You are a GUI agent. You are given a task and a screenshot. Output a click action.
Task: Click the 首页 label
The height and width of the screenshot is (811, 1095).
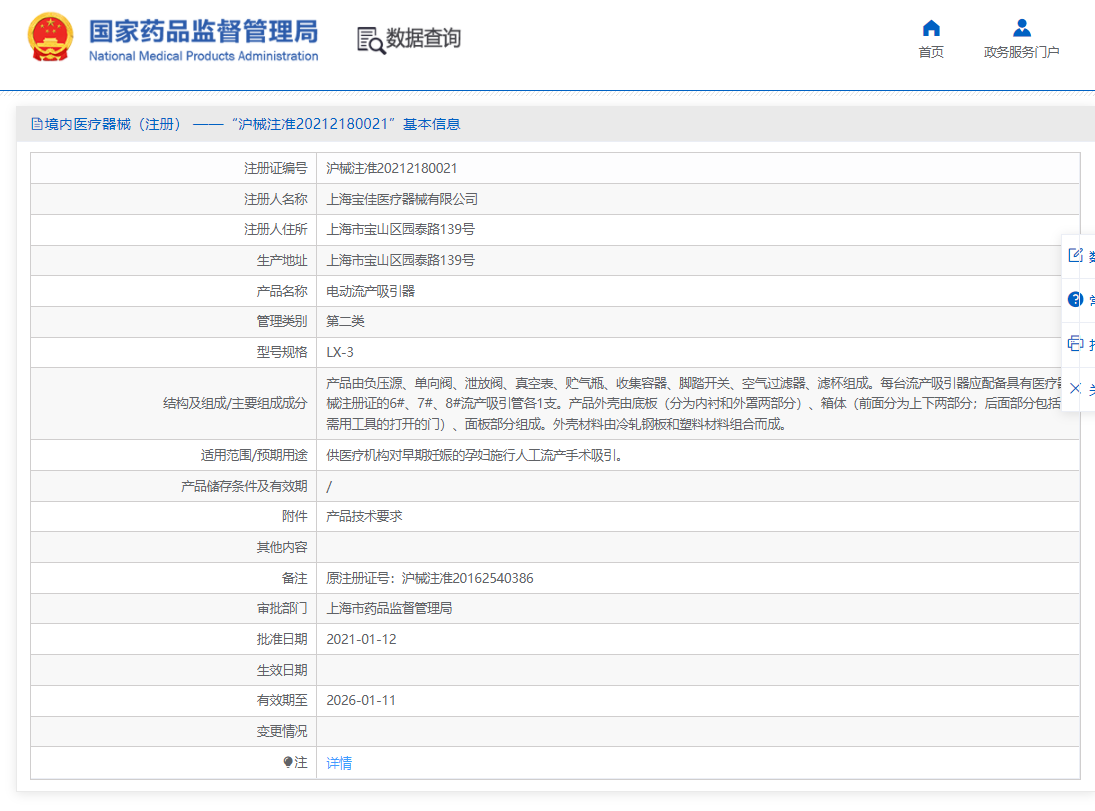931,52
